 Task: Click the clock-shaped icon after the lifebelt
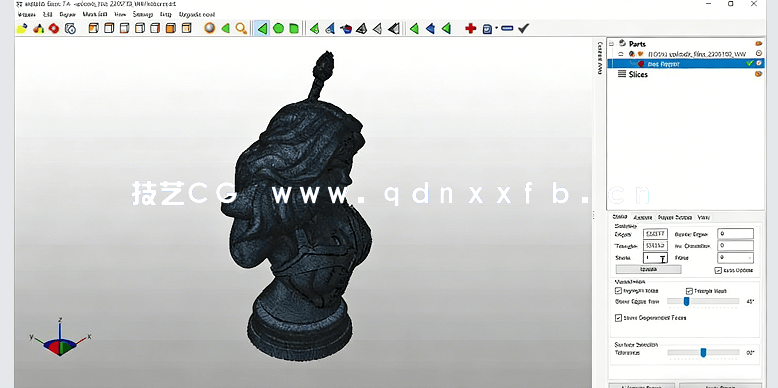pyautogui.click(x=70, y=29)
